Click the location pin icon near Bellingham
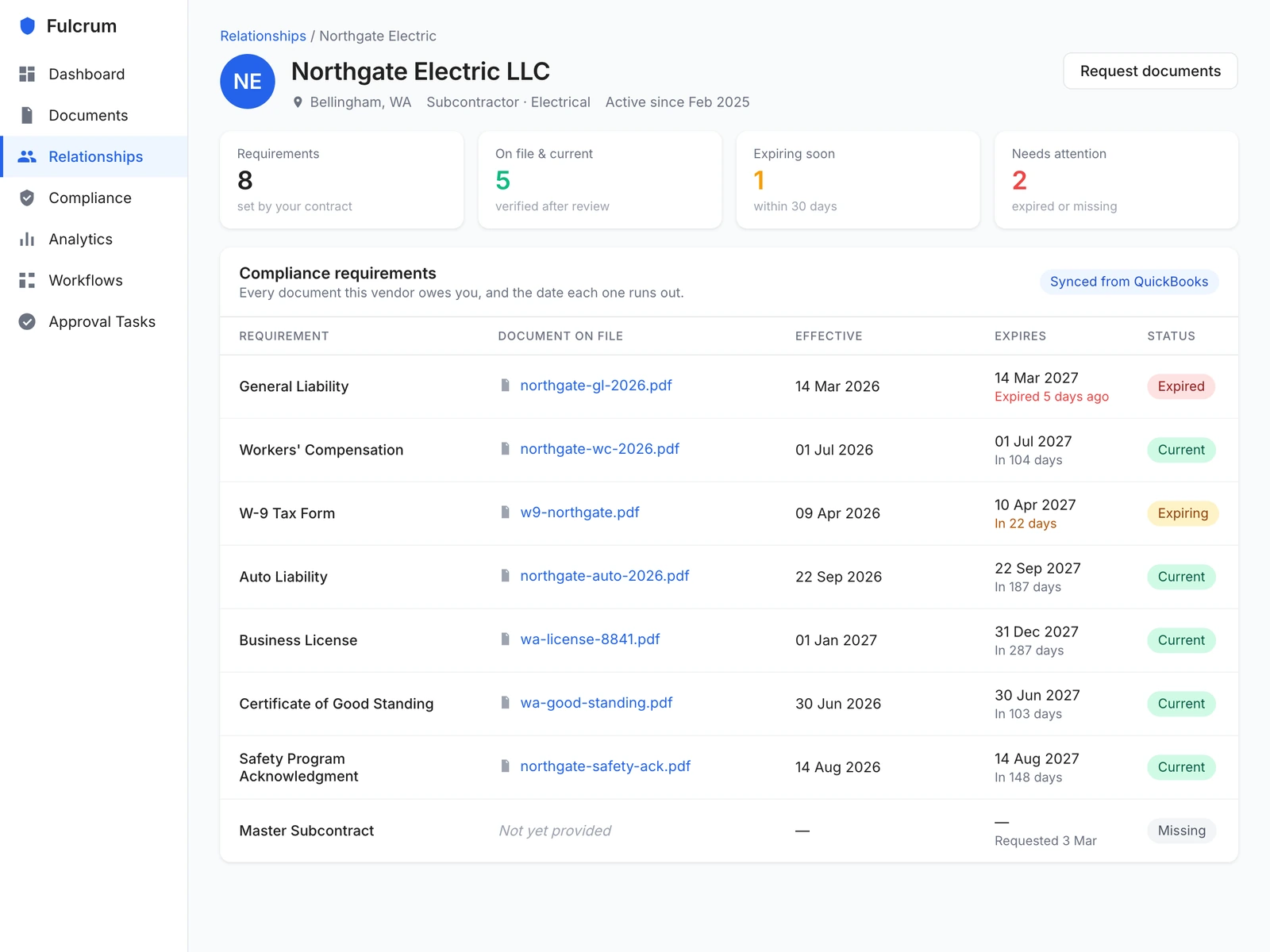Viewport: 1270px width, 952px height. (298, 102)
